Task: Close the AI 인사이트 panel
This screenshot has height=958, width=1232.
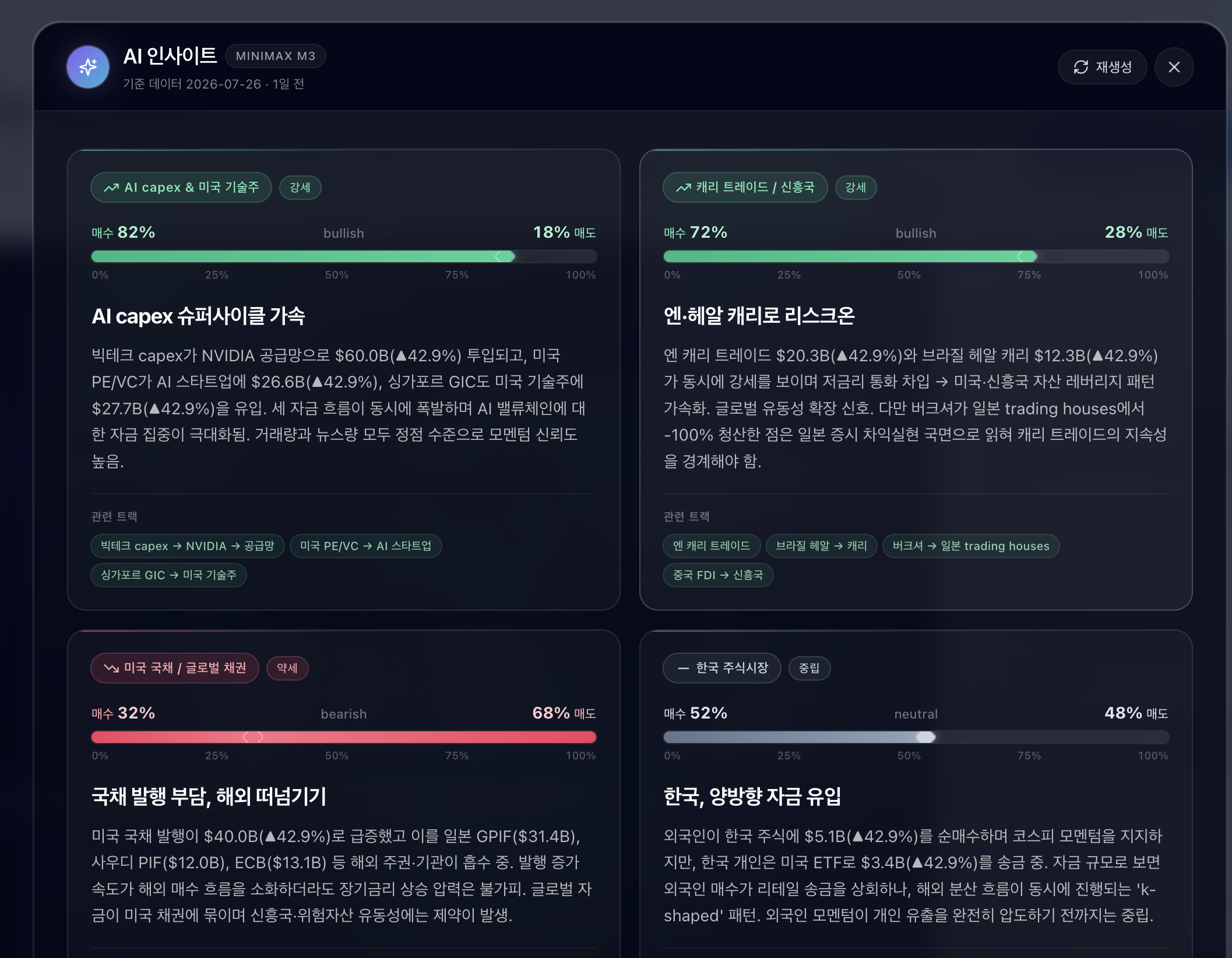Action: click(x=1174, y=67)
